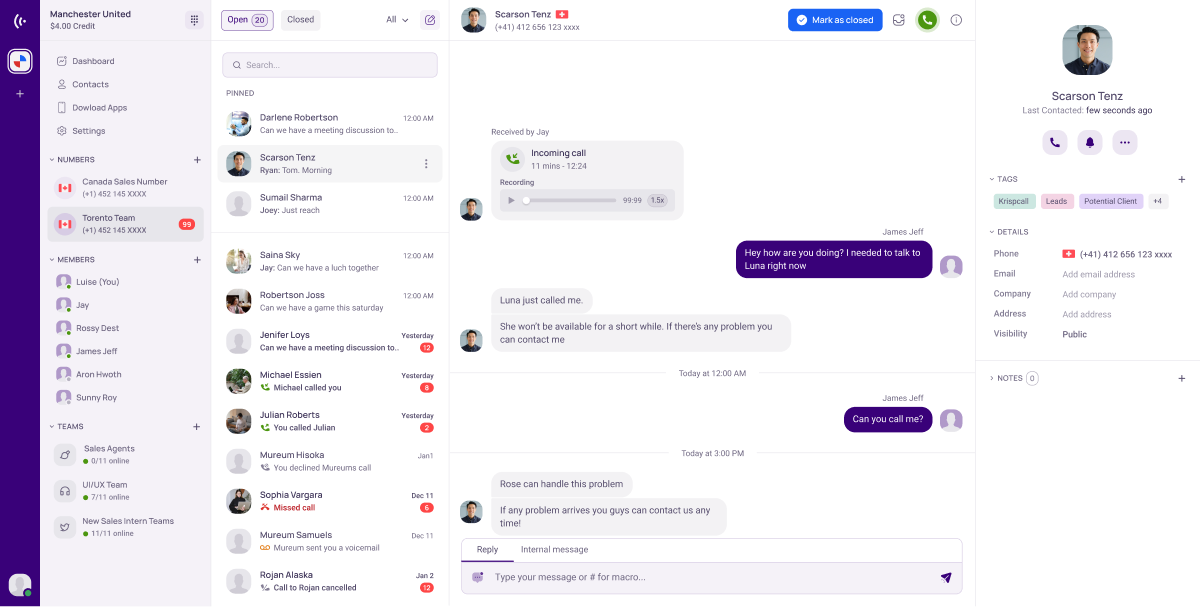Change playback speed with 1.5x button

[x=657, y=200]
